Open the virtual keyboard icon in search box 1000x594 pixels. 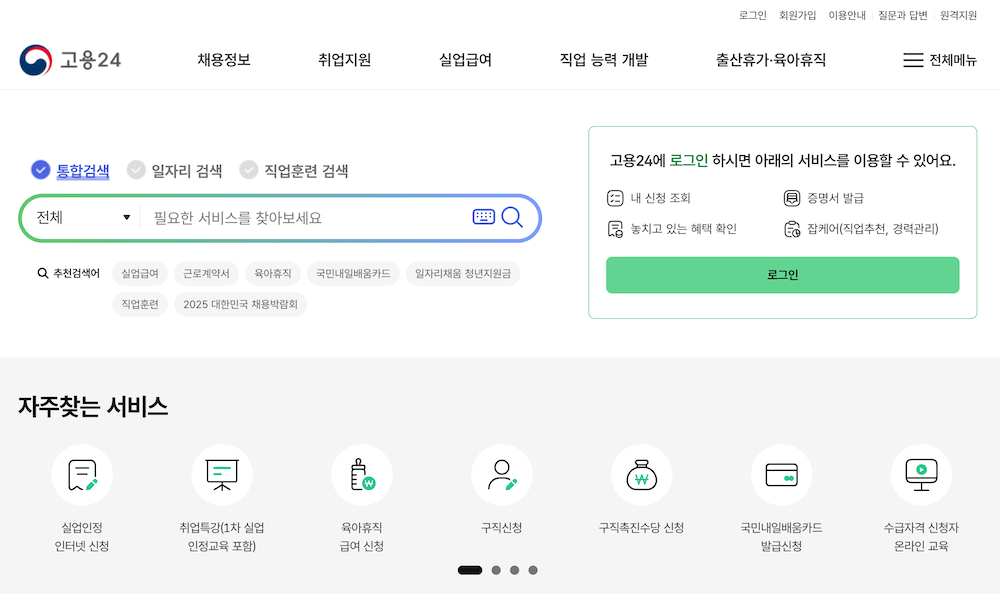(483, 217)
